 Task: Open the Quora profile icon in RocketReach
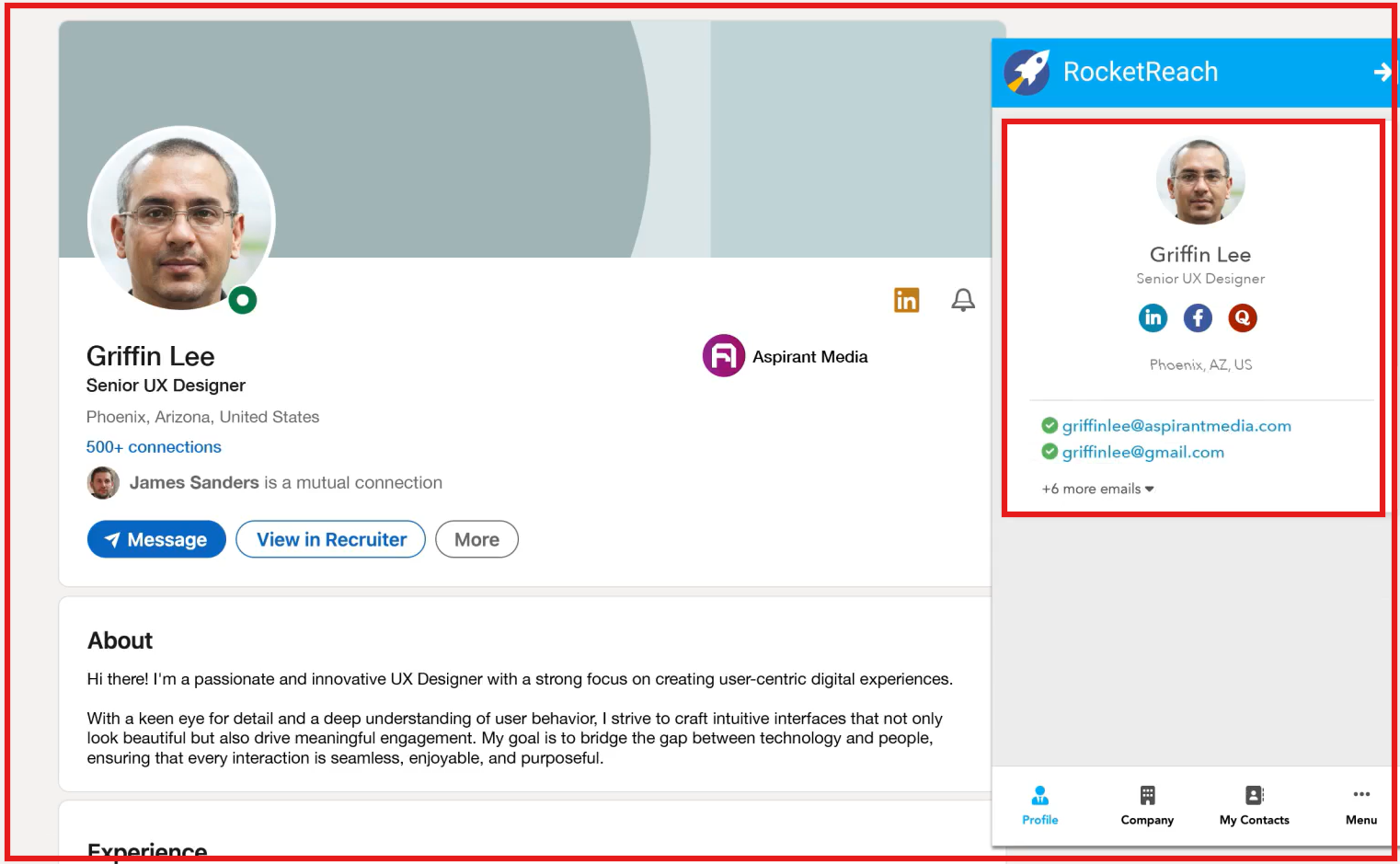[1243, 317]
